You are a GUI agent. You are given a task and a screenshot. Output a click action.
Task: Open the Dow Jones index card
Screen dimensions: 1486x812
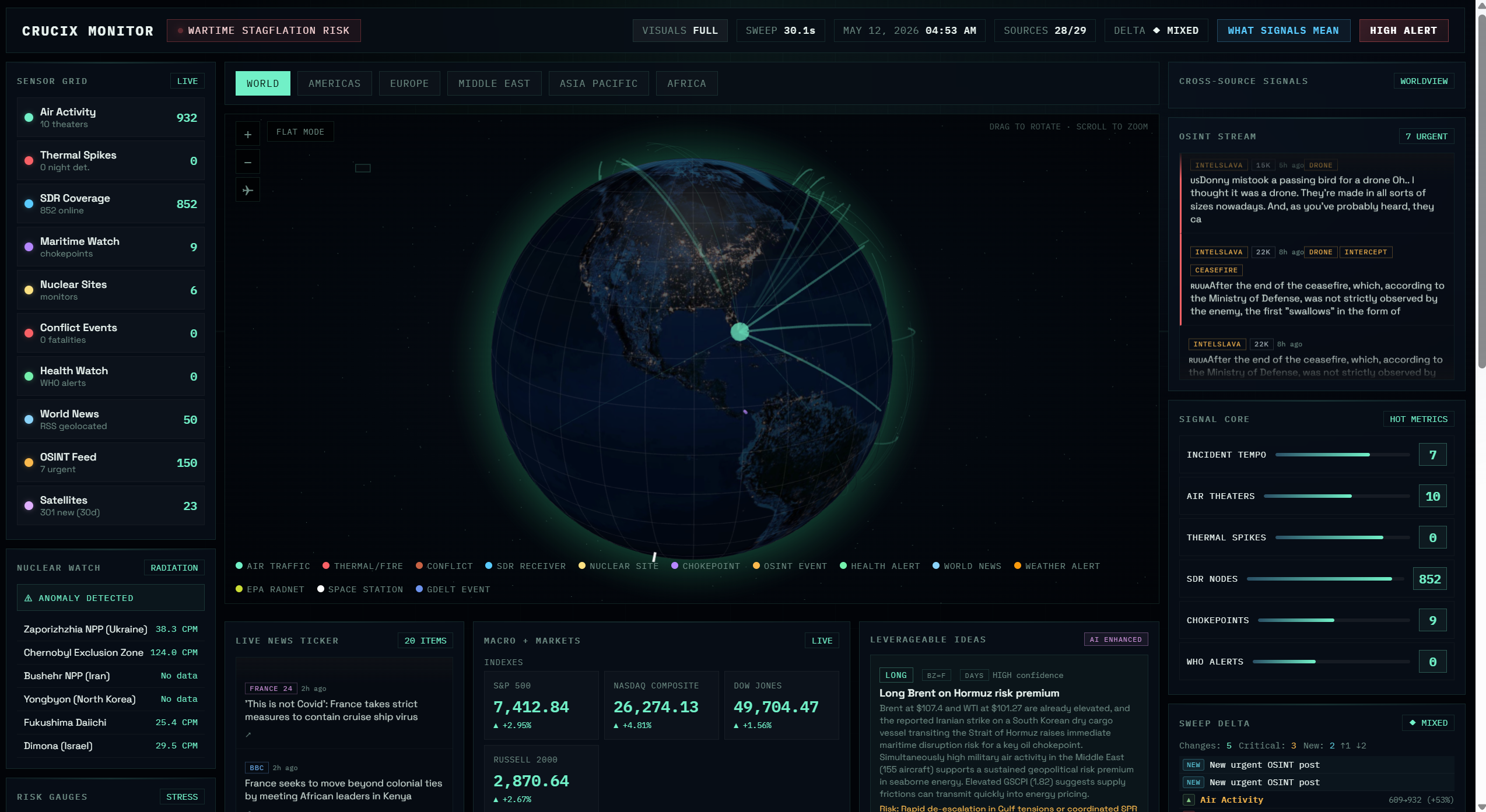(x=781, y=705)
